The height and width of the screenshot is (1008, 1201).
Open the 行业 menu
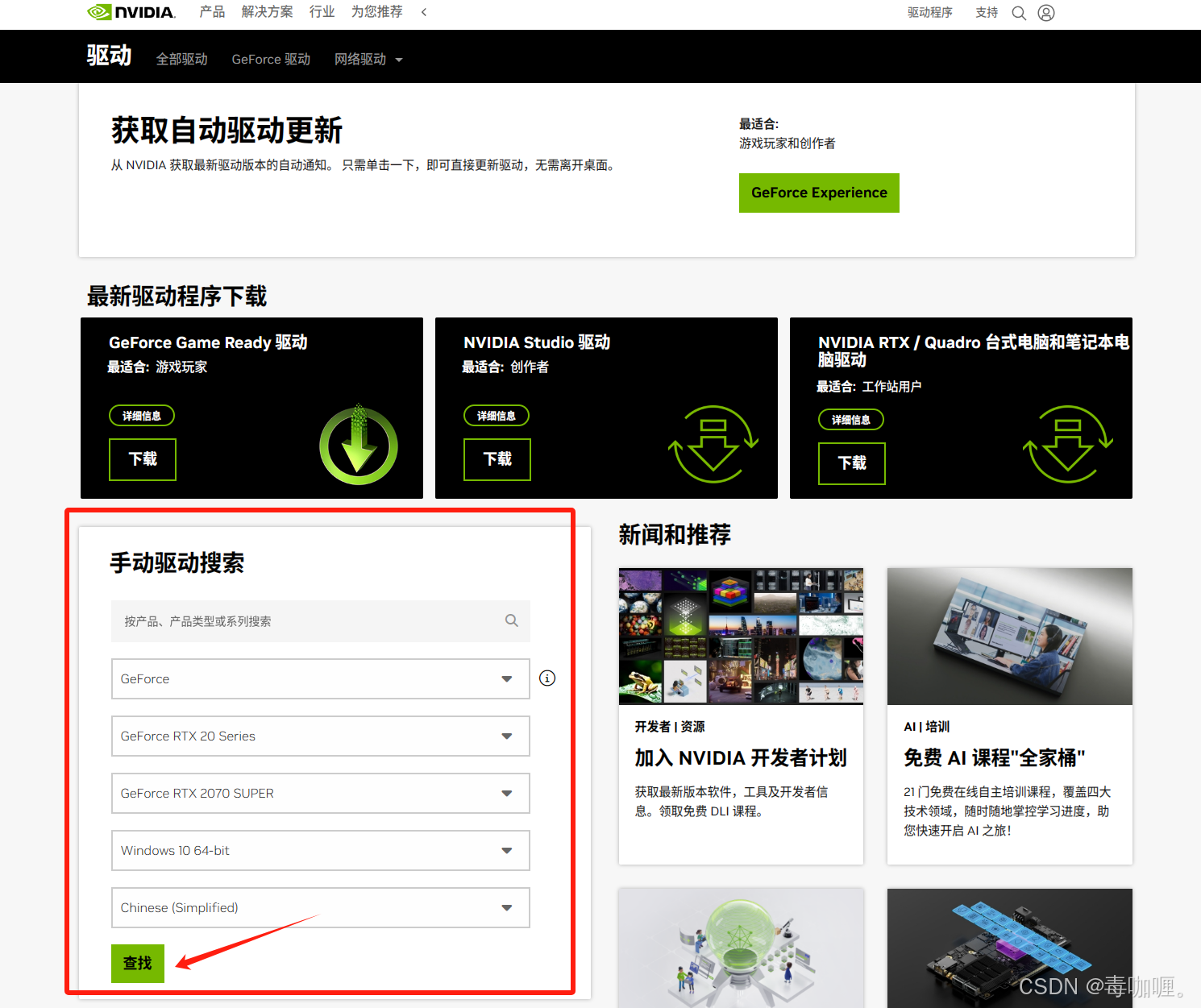click(322, 12)
